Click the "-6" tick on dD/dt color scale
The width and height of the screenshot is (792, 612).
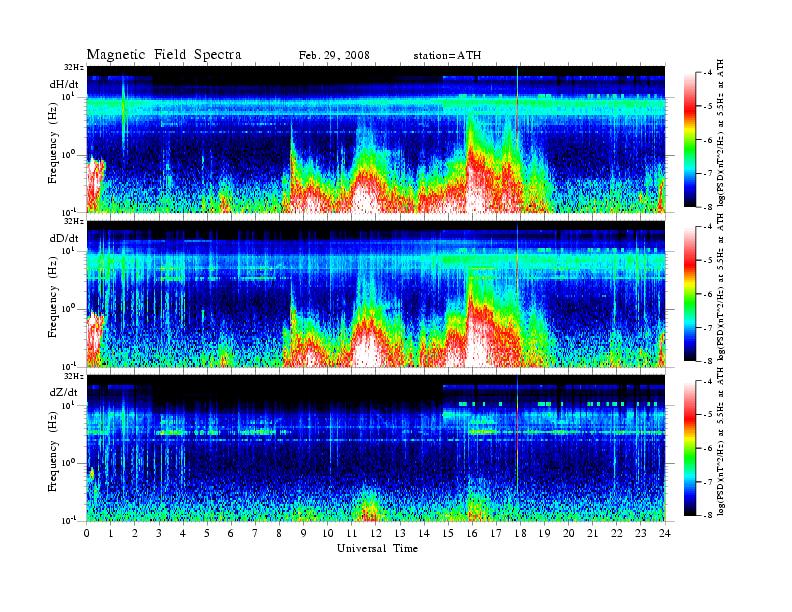coord(708,294)
